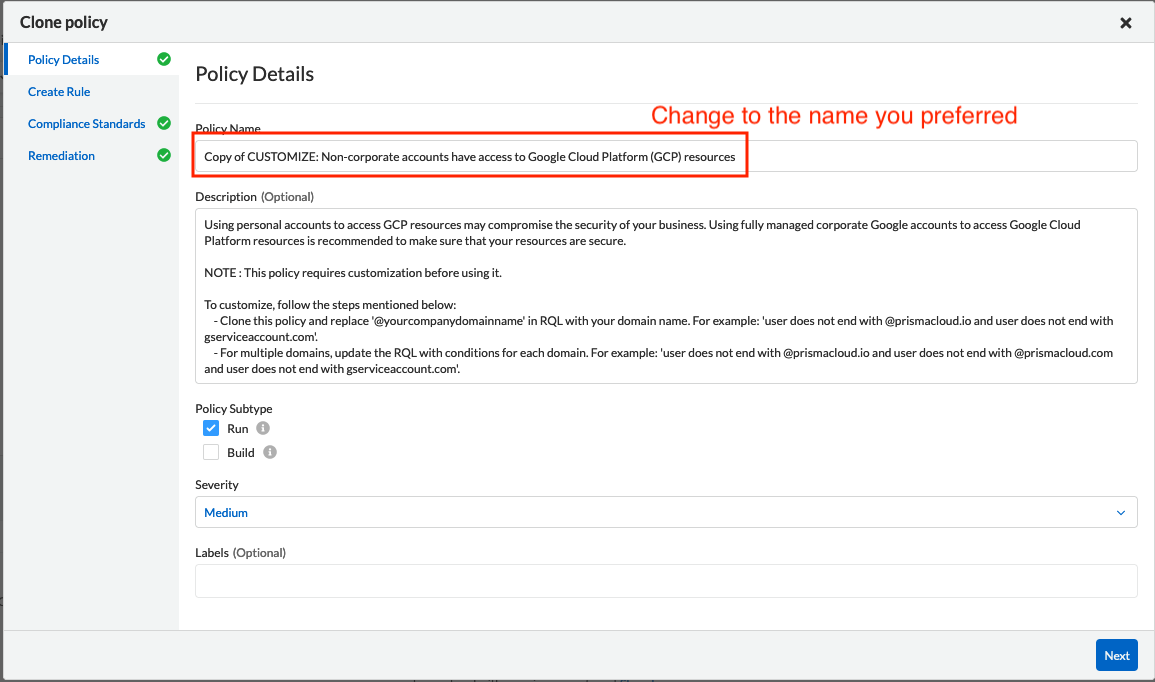Close the Clone policy dialog

1126,23
